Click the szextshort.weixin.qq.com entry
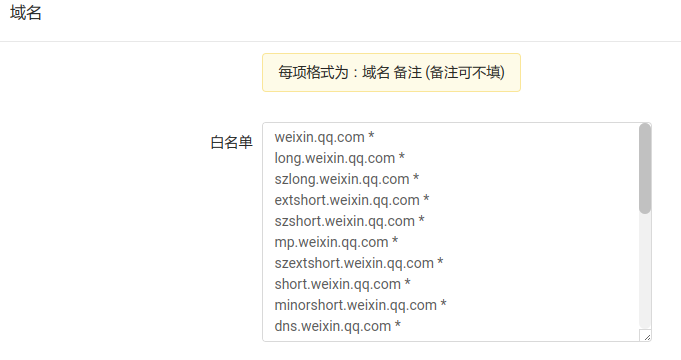 [359, 263]
